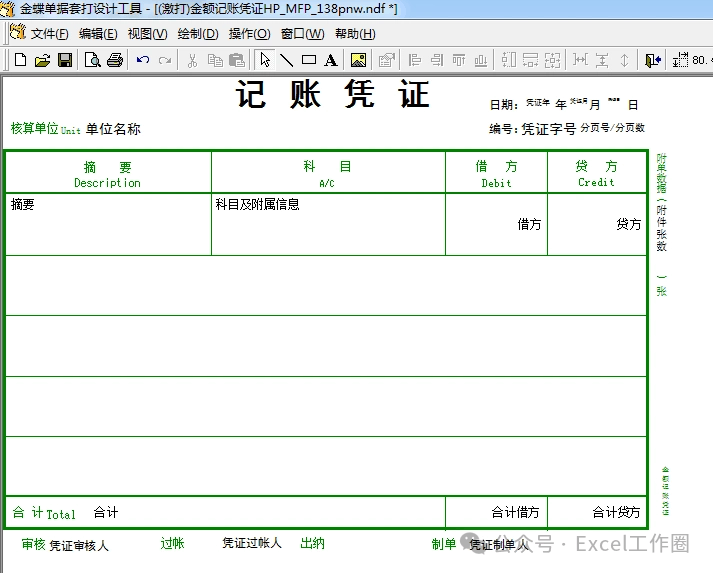
Task: Select the 科目及附属信息 field
Action: tap(258, 205)
